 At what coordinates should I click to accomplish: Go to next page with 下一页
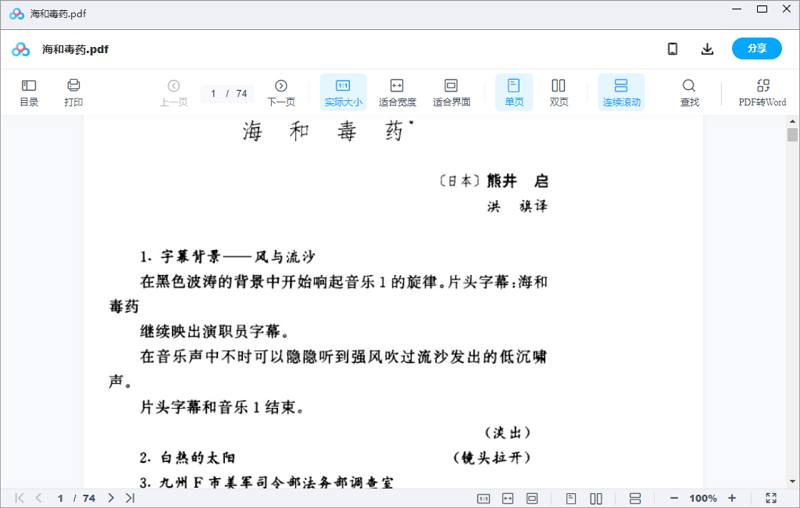click(281, 92)
